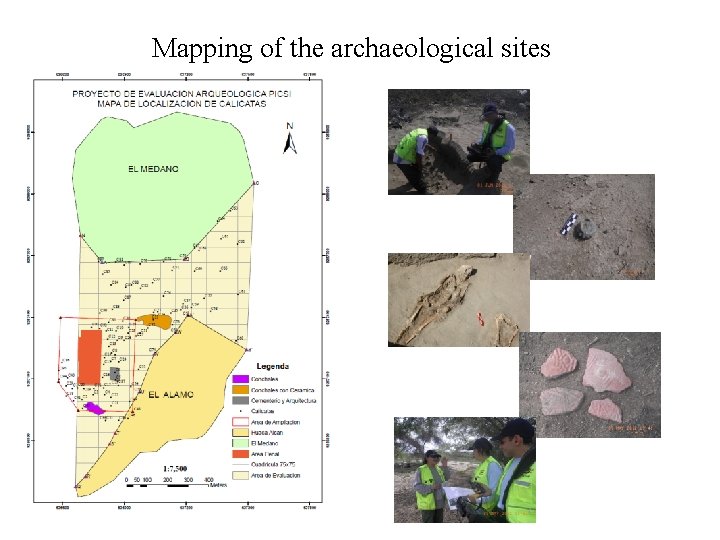Click the "Calicatas" legend label

262,411
